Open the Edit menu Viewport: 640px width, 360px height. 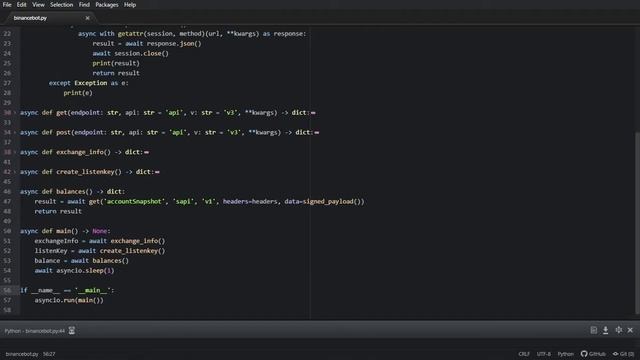click(x=22, y=4)
